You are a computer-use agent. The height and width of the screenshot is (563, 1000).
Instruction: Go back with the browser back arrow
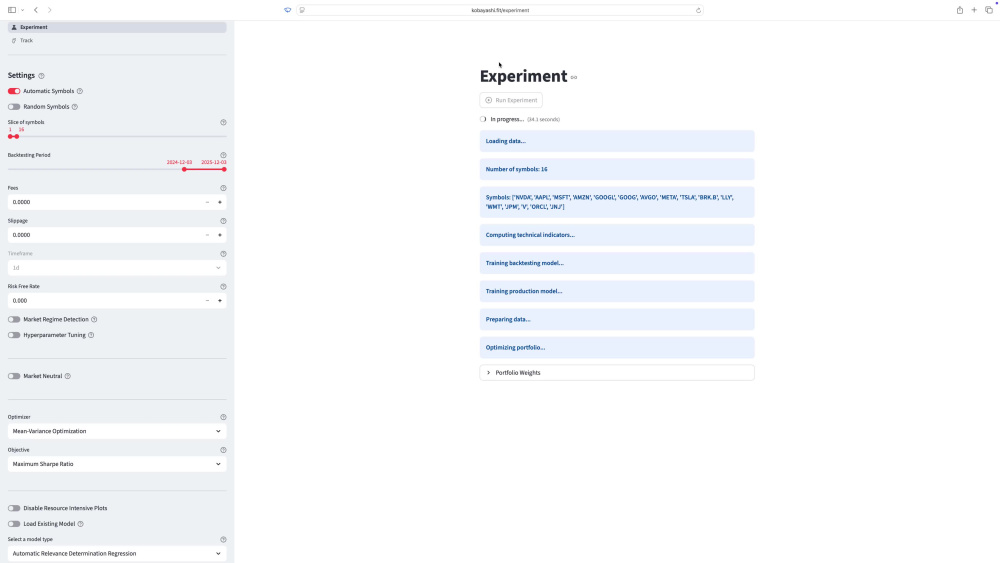point(36,10)
